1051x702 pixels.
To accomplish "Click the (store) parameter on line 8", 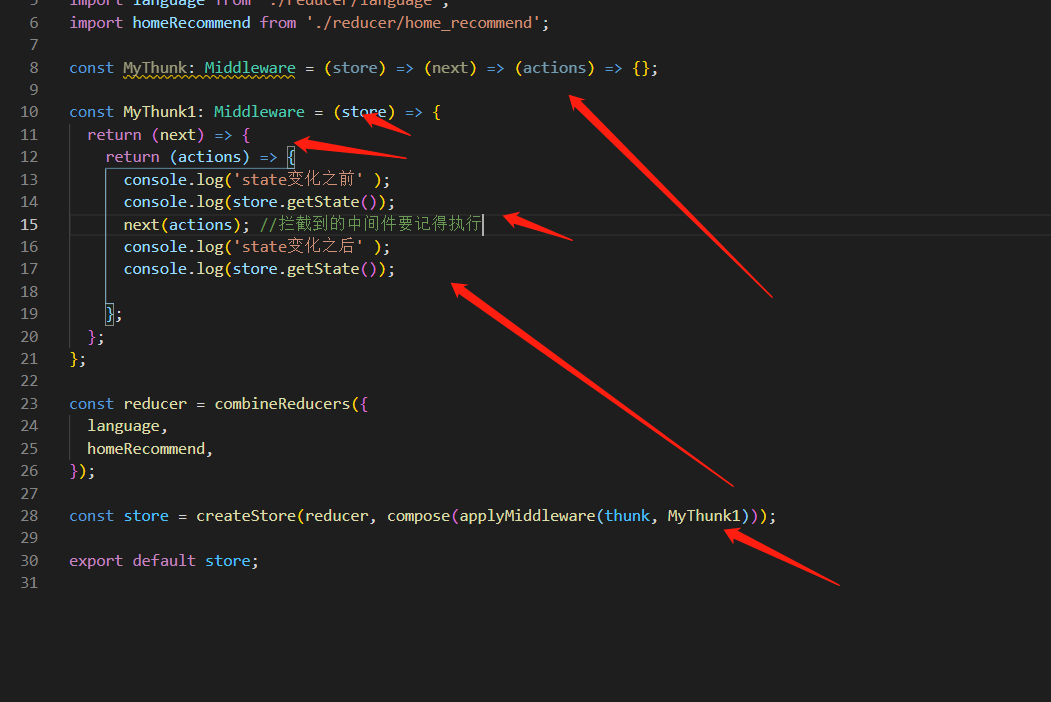I will coord(355,68).
